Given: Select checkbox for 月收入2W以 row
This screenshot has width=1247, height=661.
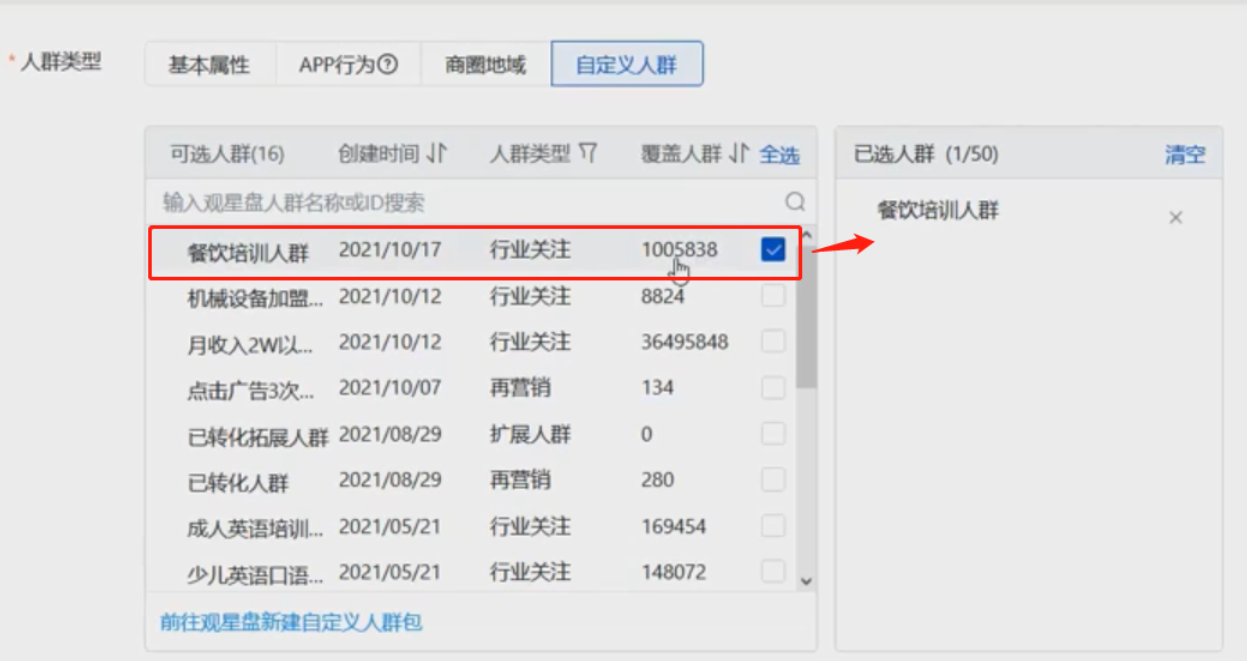Looking at the screenshot, I should click(x=773, y=342).
